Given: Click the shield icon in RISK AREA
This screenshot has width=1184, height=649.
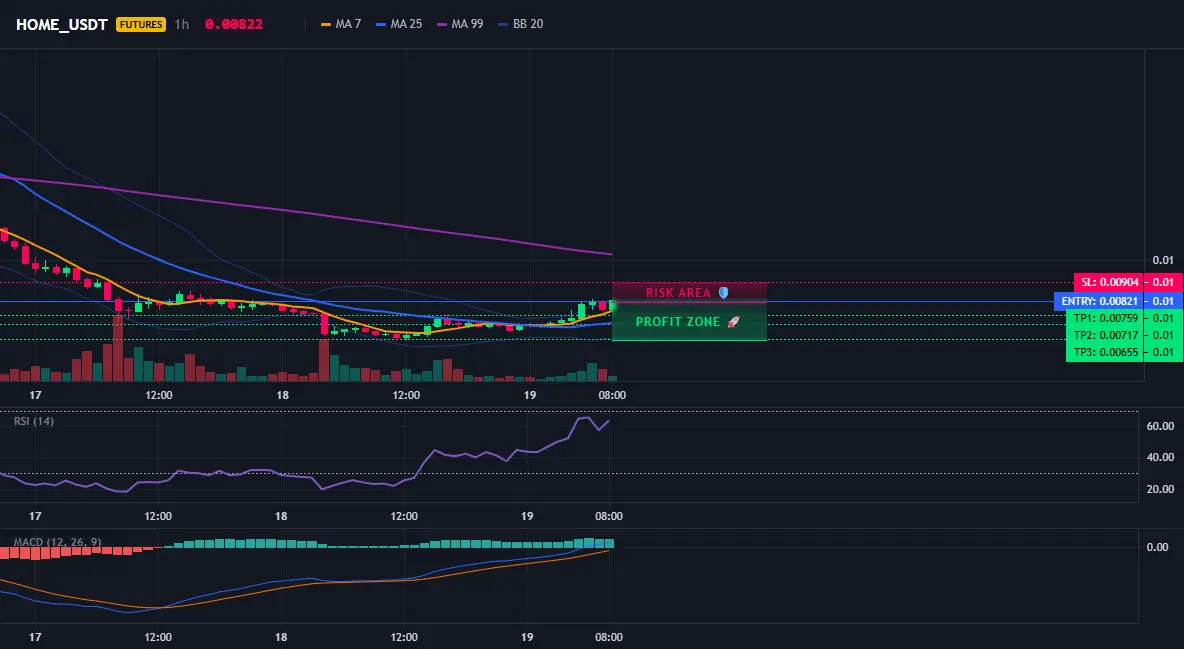Looking at the screenshot, I should pos(723,292).
